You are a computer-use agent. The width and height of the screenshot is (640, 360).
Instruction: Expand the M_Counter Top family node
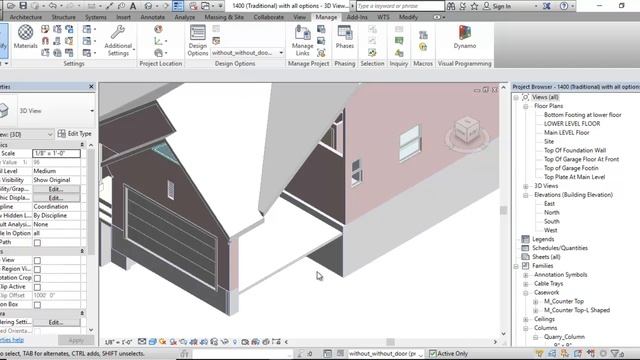(x=536, y=302)
